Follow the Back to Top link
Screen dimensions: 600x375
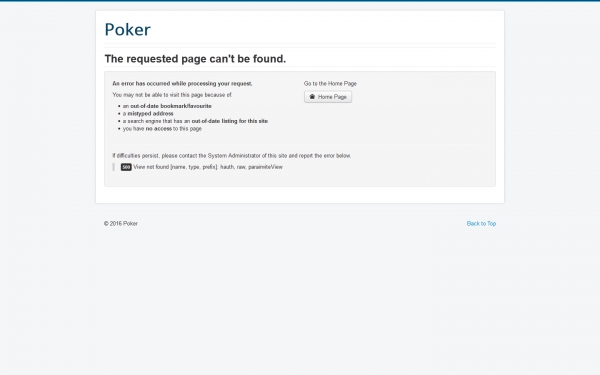point(481,223)
